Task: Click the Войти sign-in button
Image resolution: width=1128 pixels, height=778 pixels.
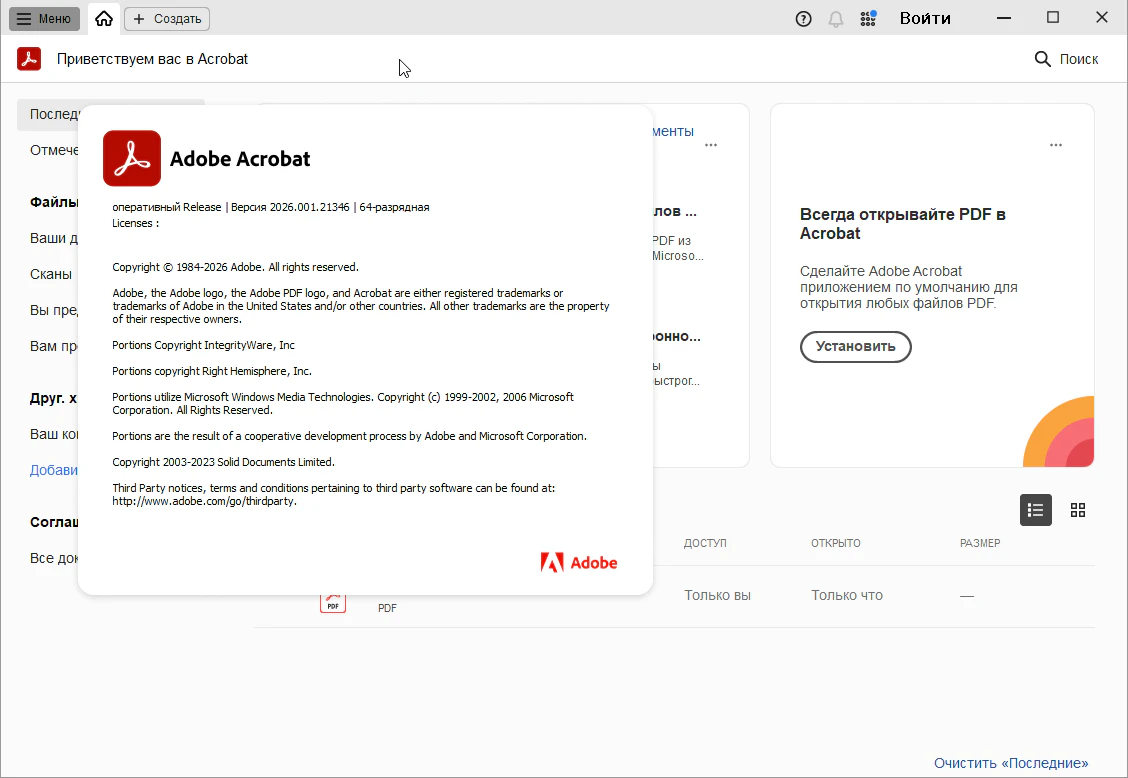Action: 925,18
